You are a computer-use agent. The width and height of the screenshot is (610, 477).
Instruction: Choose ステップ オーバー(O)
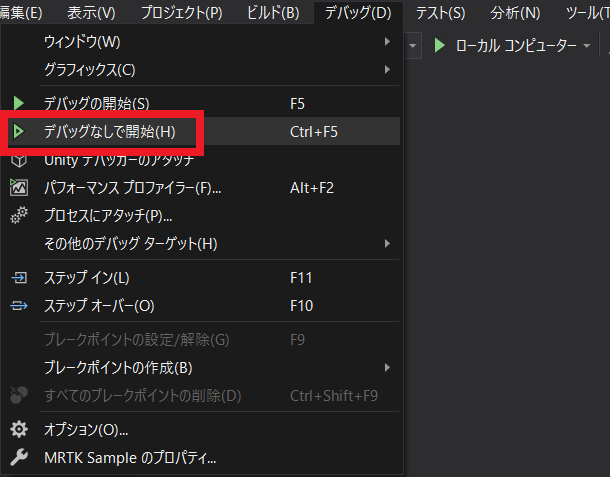(x=202, y=305)
